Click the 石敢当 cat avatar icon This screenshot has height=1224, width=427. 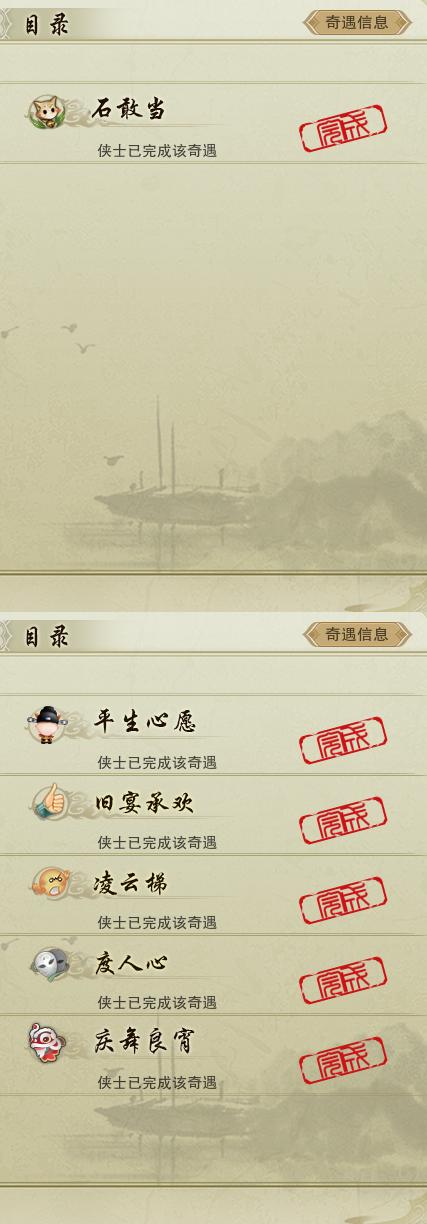45,112
